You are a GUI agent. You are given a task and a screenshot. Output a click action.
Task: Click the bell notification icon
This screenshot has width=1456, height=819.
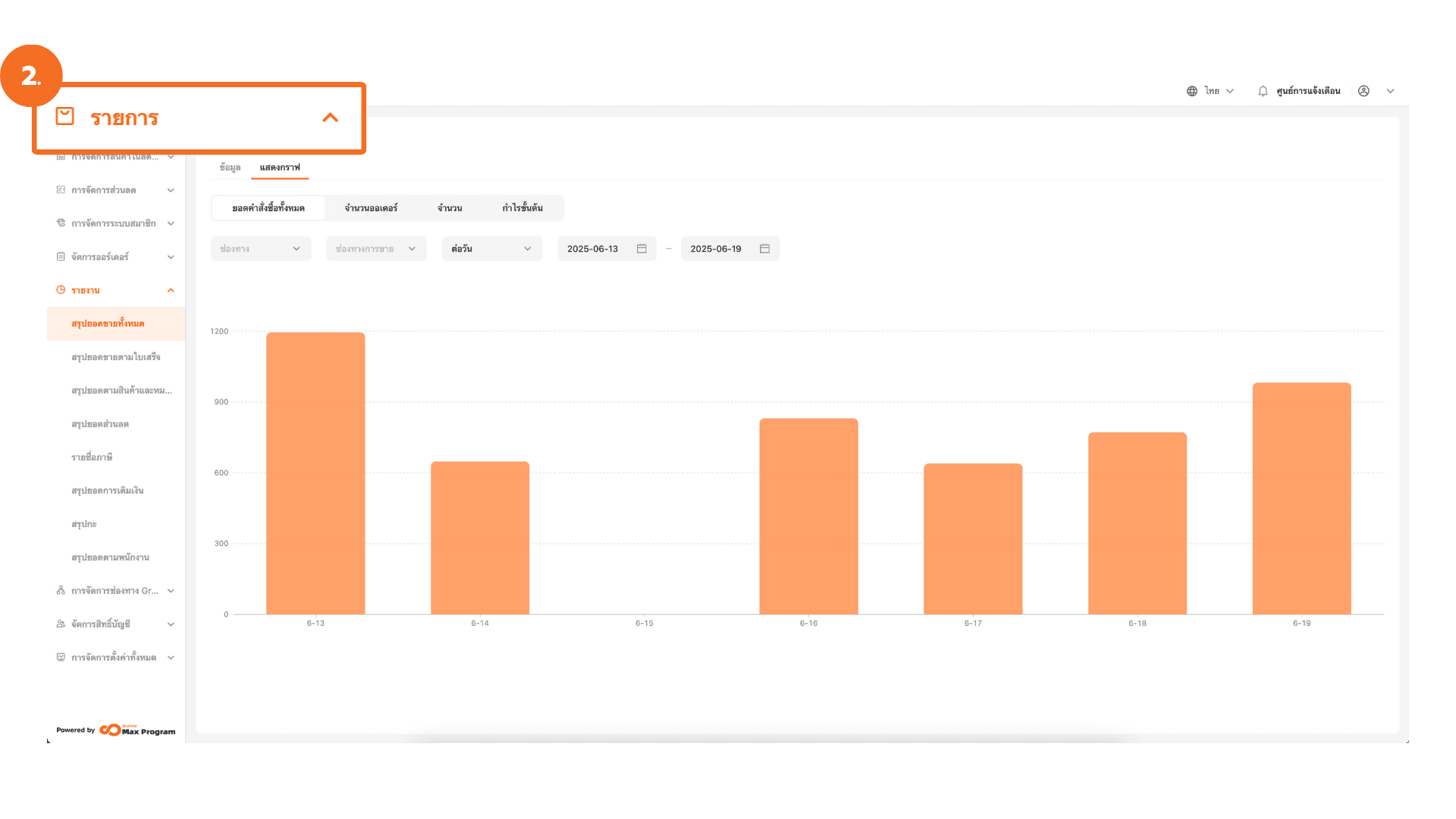pyautogui.click(x=1263, y=91)
